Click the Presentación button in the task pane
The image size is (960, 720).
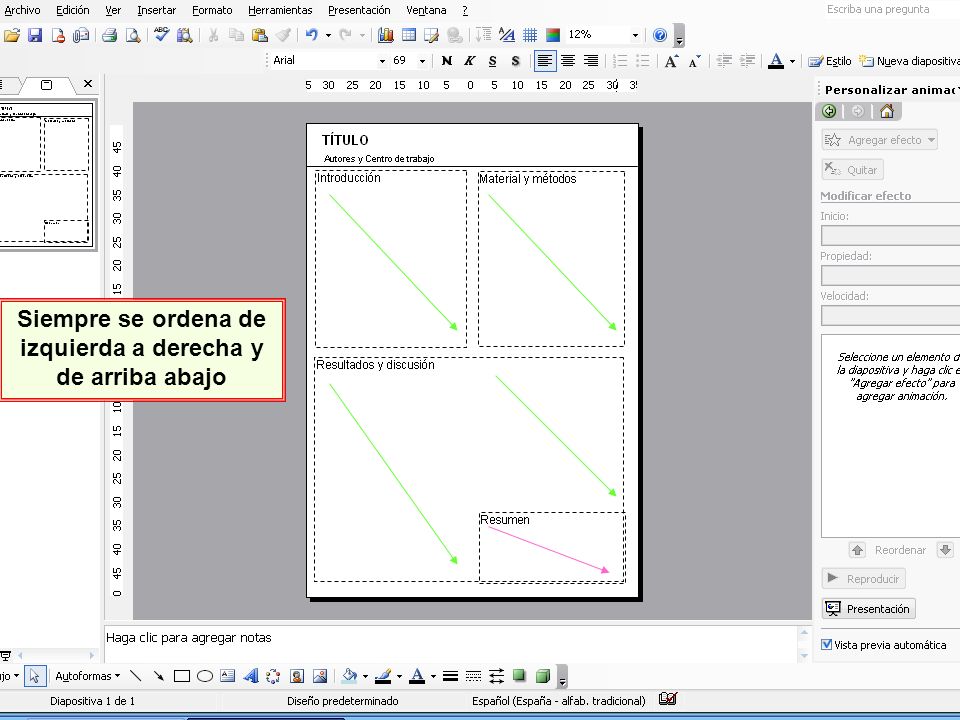coord(869,609)
